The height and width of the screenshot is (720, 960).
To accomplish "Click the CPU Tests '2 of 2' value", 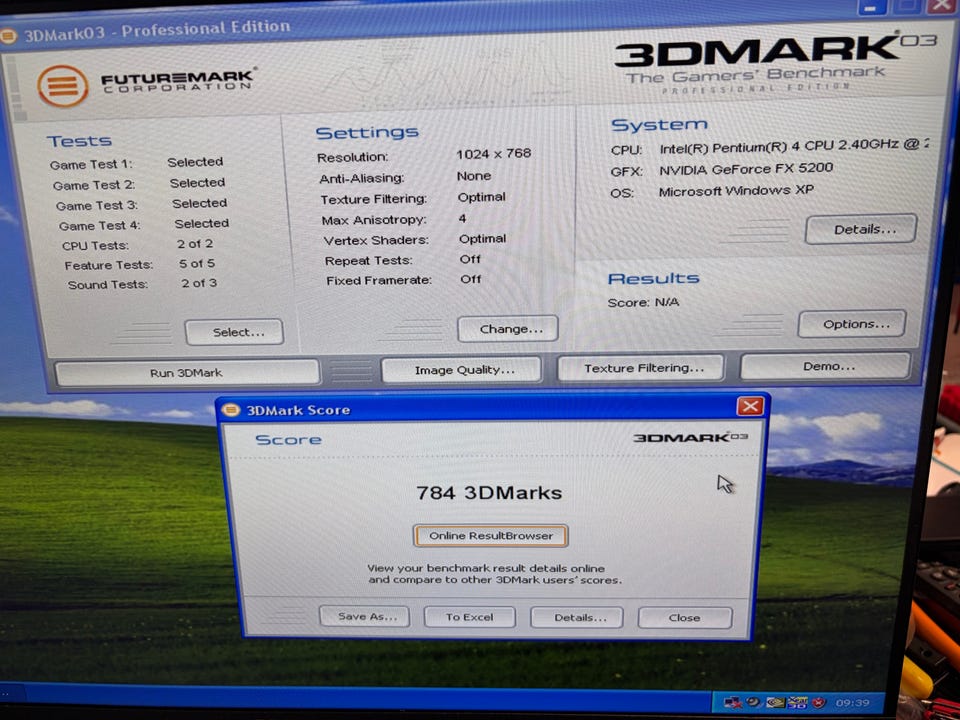I will tap(195, 244).
